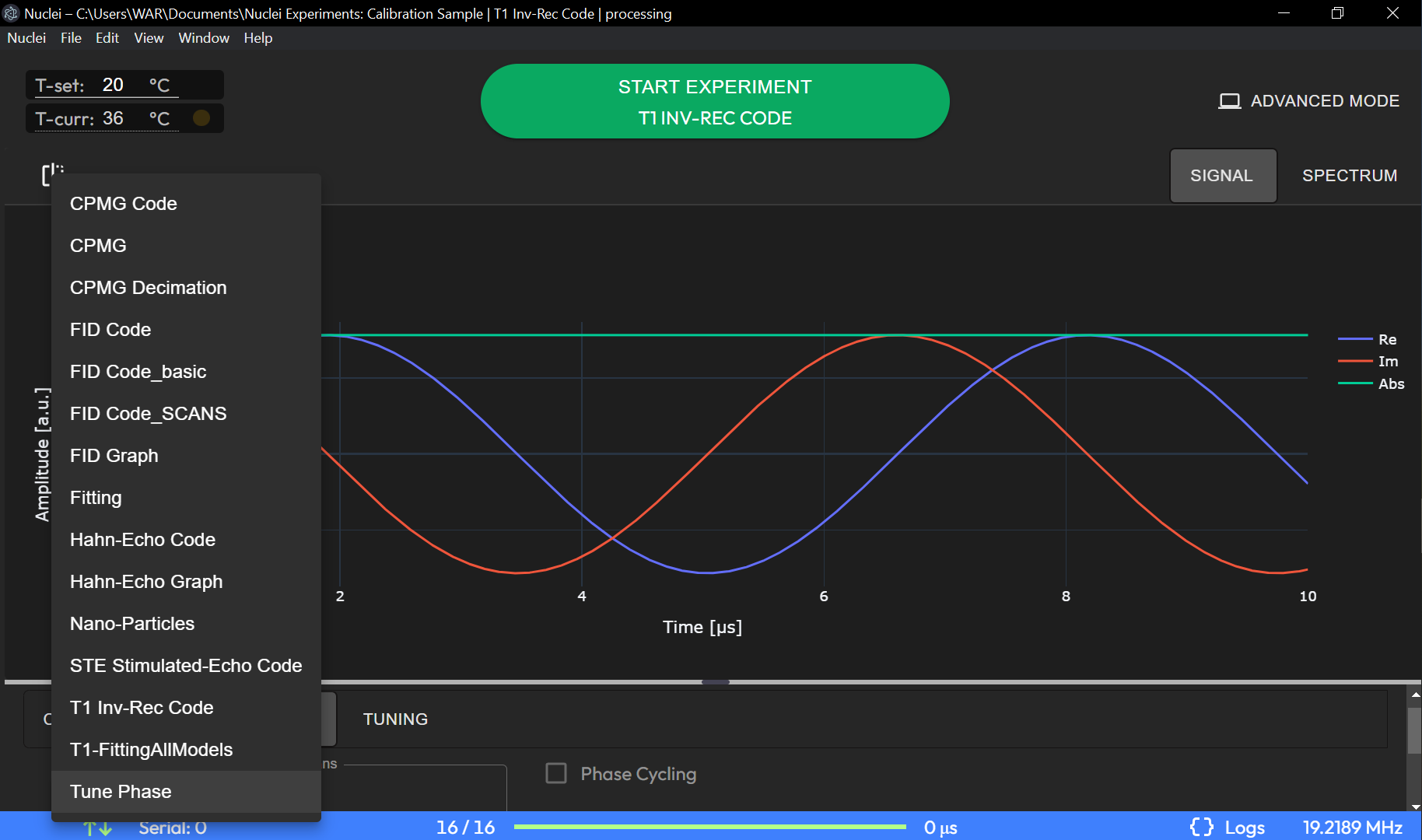Click the Nuclei app logo icon
This screenshot has width=1422, height=840.
click(11, 13)
